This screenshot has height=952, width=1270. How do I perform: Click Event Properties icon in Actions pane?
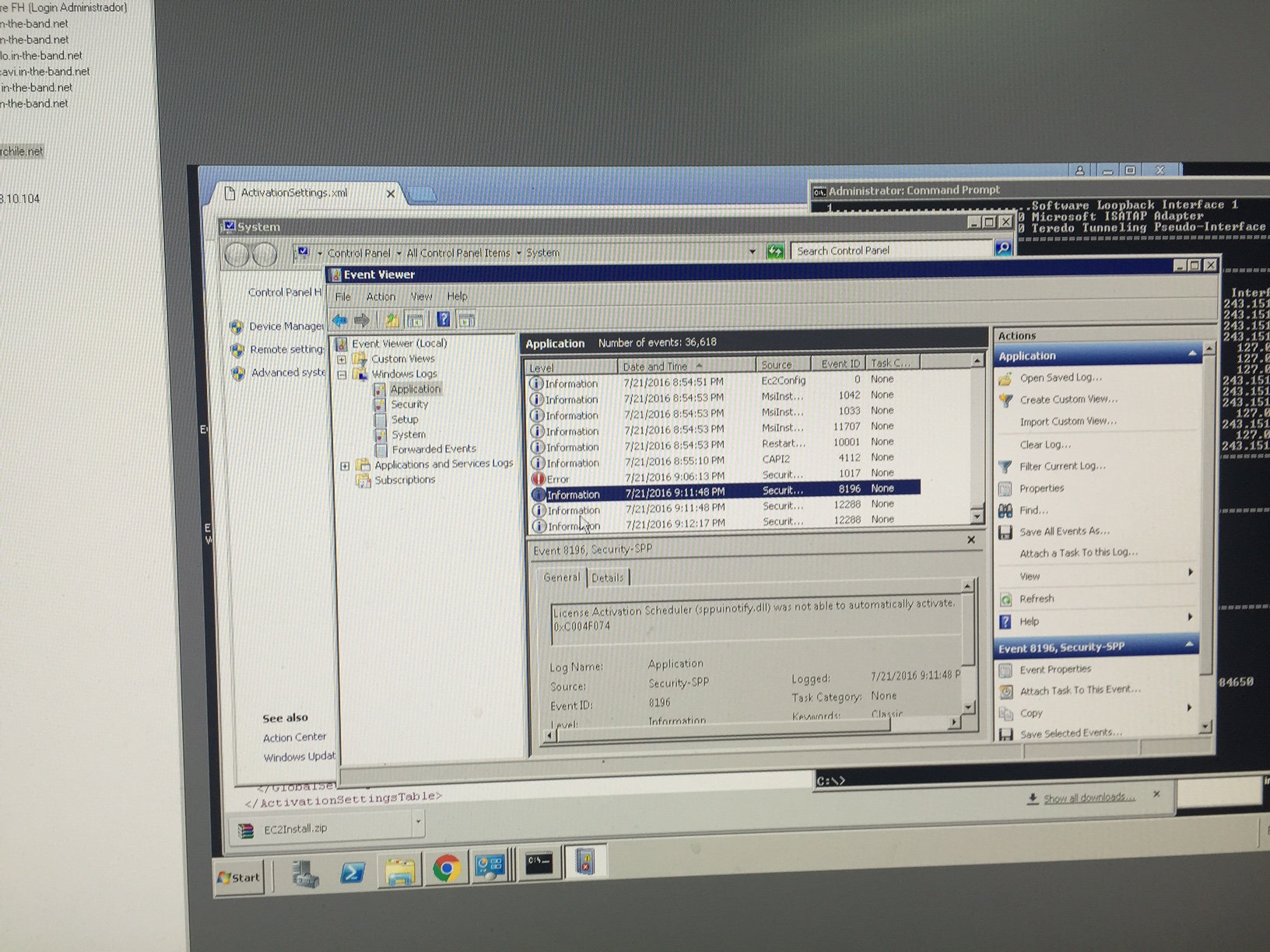(x=1005, y=670)
